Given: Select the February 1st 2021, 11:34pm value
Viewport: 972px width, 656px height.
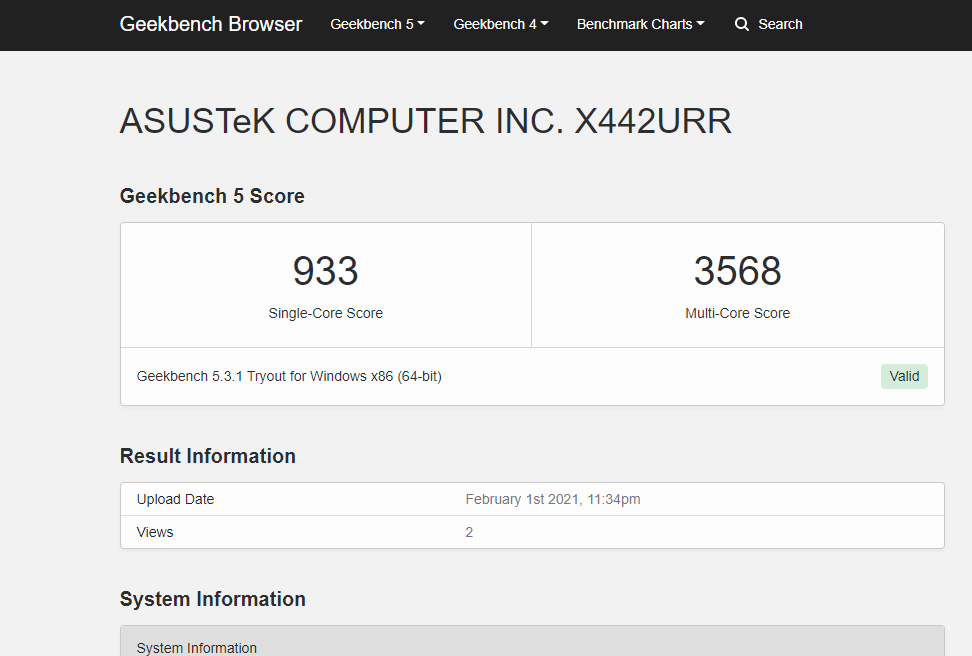Looking at the screenshot, I should click(552, 499).
